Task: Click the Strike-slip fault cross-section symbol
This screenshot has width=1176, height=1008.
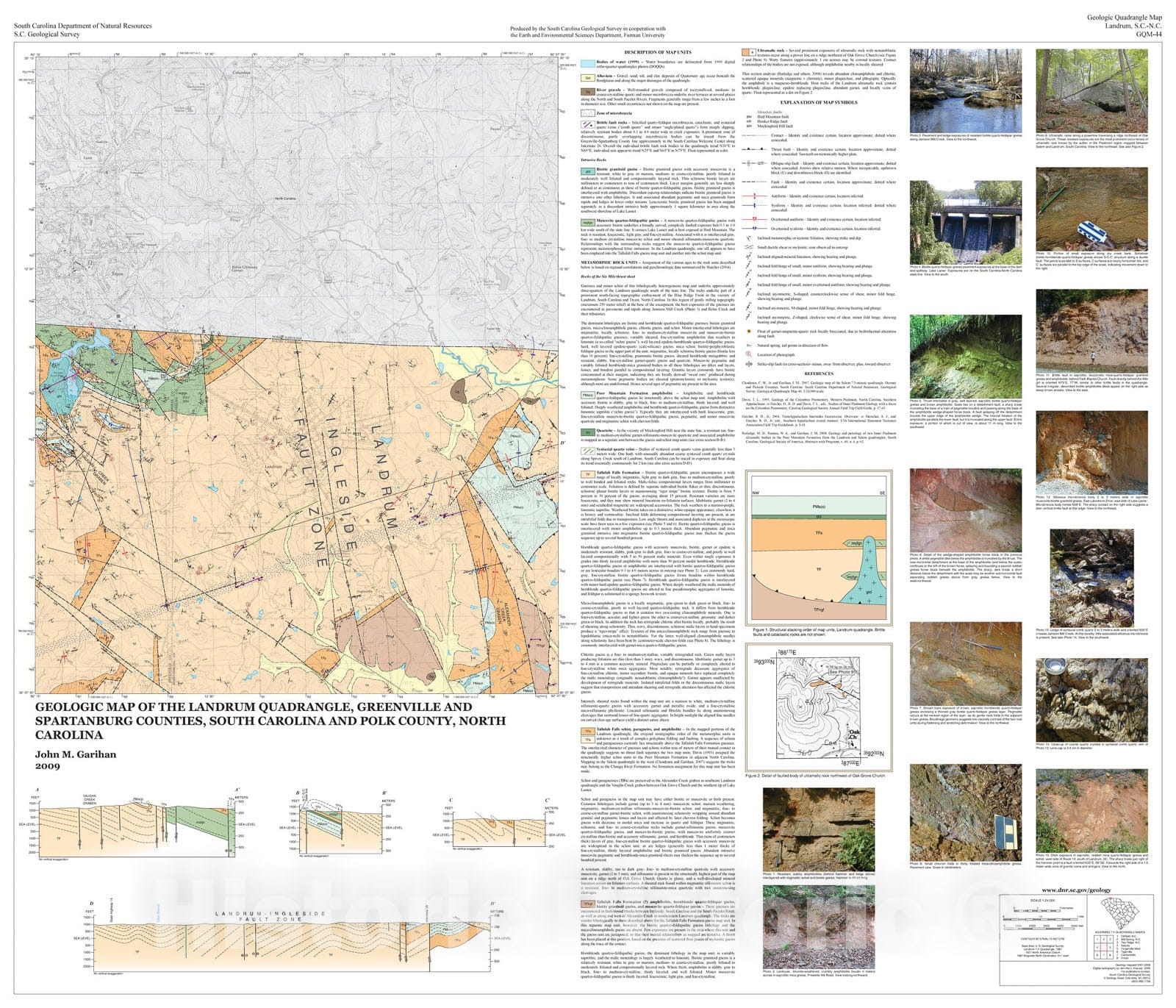Action: 748,364
